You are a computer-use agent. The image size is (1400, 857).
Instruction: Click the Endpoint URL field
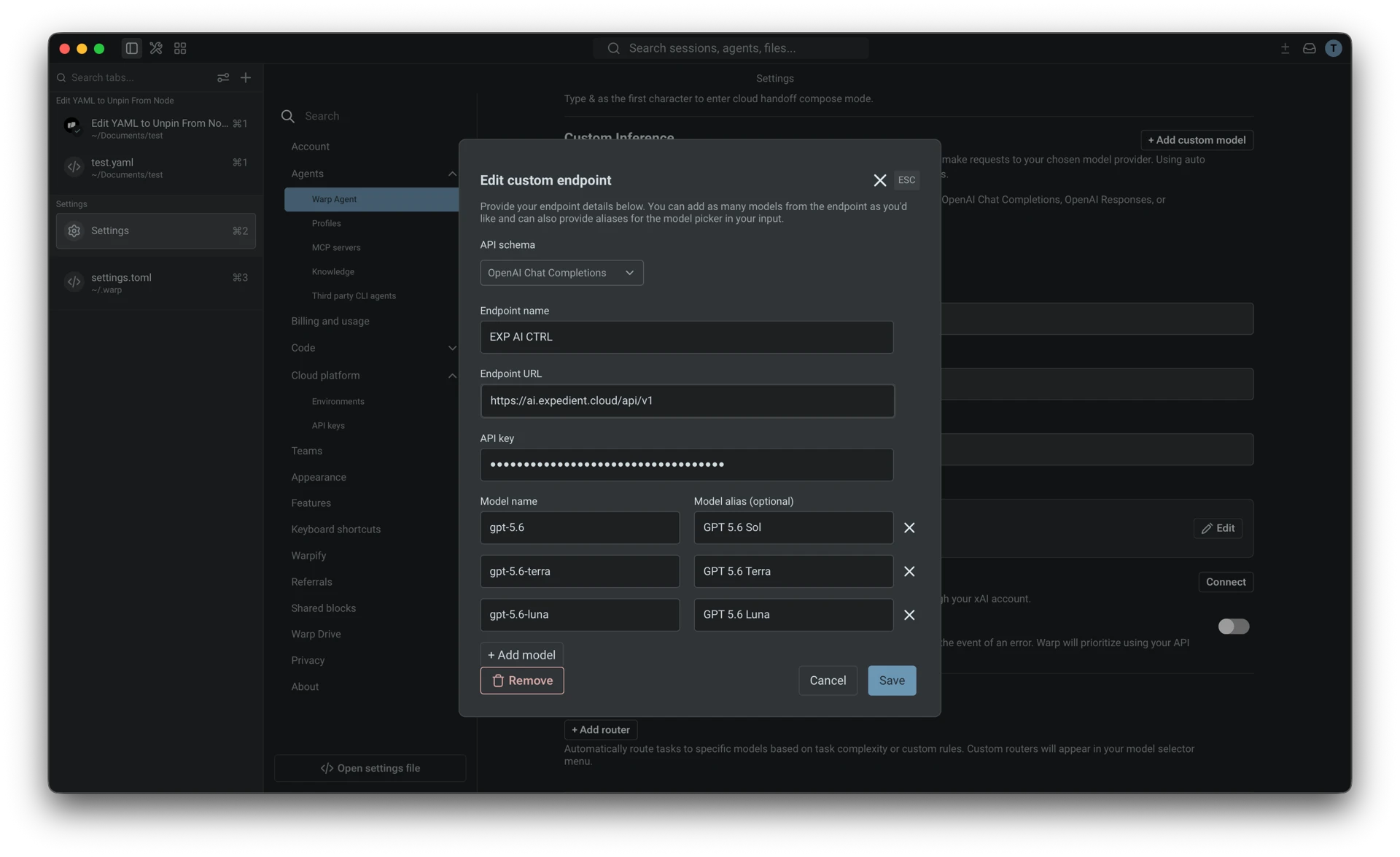[687, 400]
